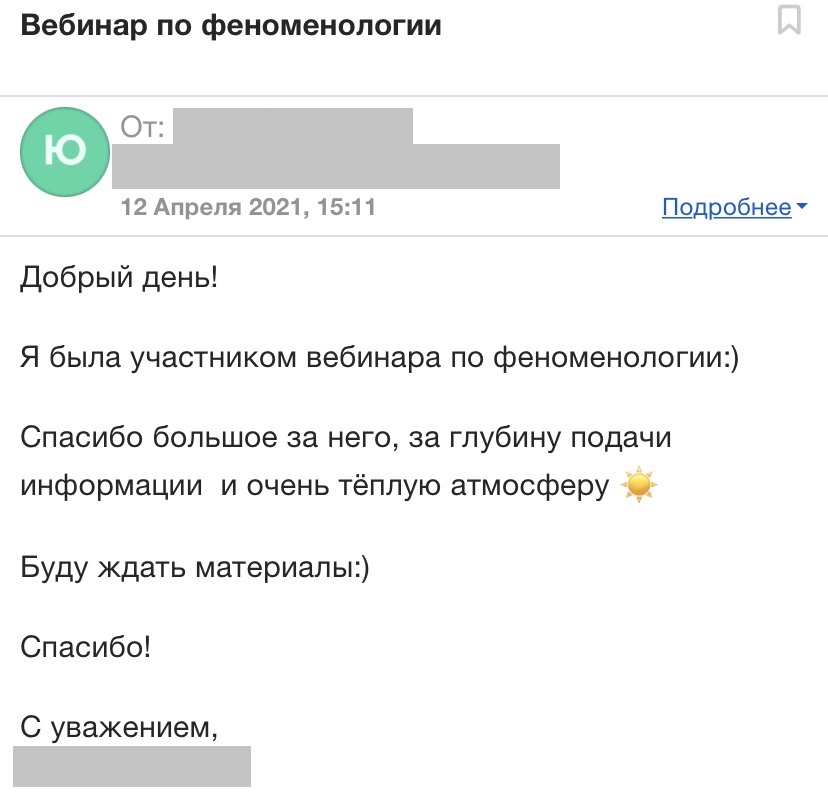Image resolution: width=828 pixels, height=796 pixels.
Task: Click the hidden signature name
Action: pos(132,766)
